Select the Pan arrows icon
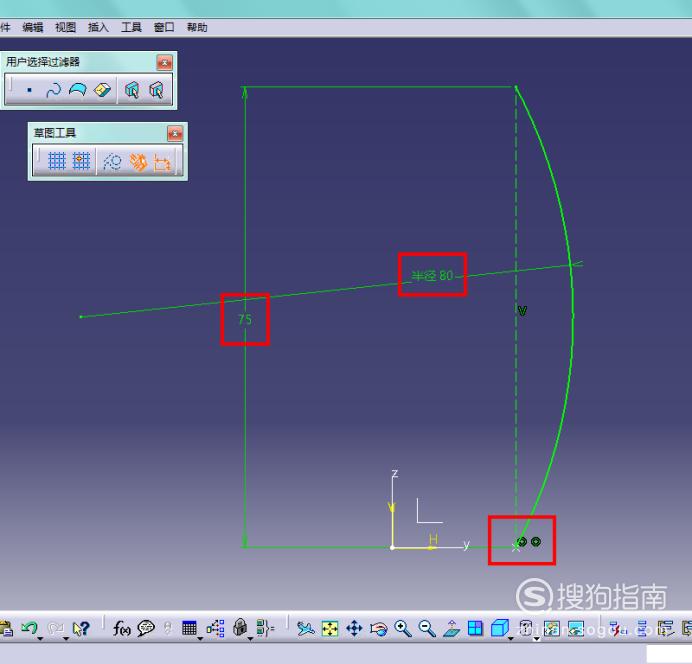The width and height of the screenshot is (692, 664). [x=354, y=628]
